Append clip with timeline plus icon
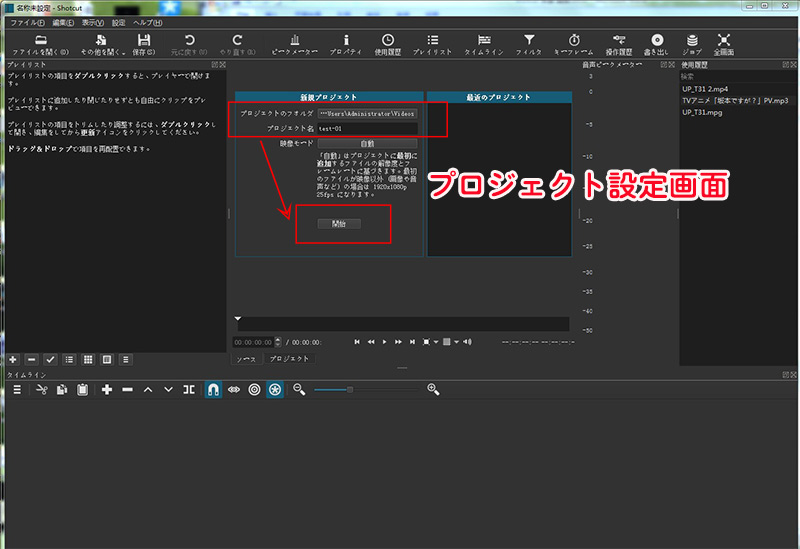Screen dimensions: 800x549 pyautogui.click(x=107, y=390)
